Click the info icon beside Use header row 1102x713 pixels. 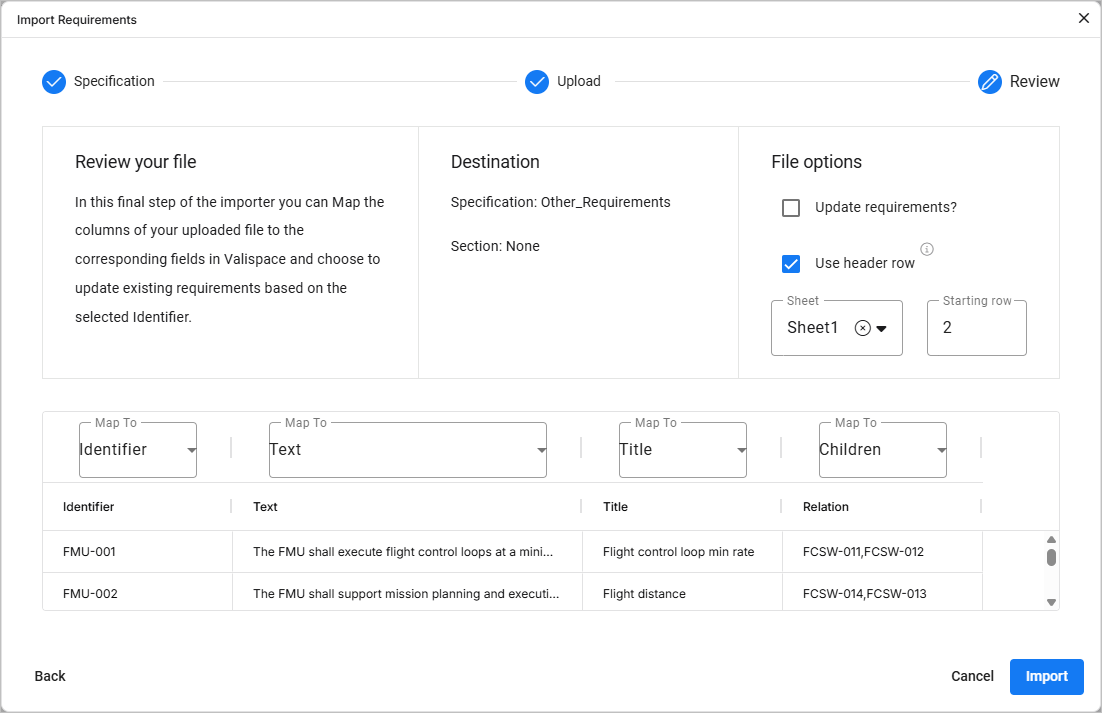coord(927,249)
